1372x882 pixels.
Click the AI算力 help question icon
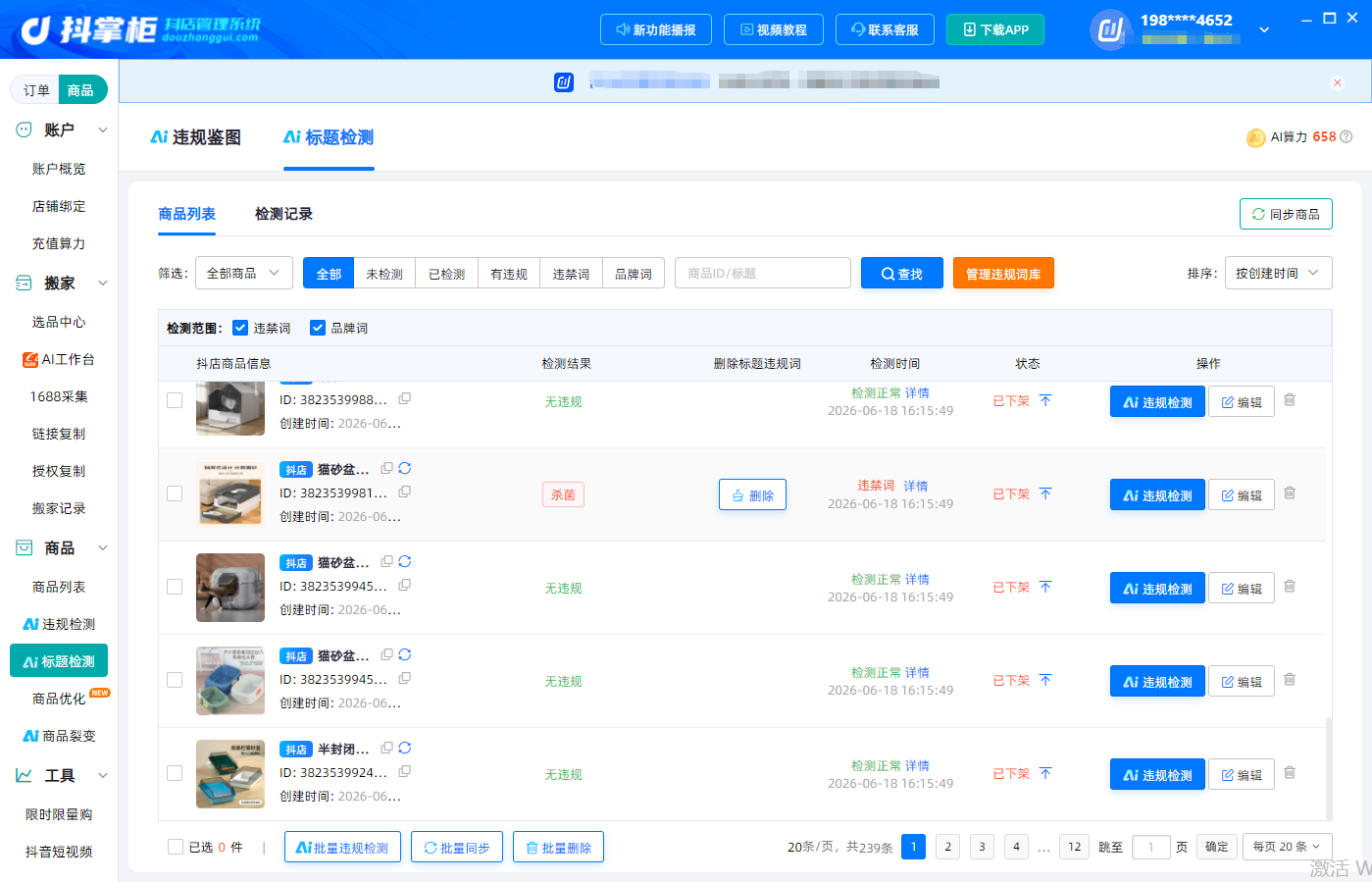(1346, 136)
